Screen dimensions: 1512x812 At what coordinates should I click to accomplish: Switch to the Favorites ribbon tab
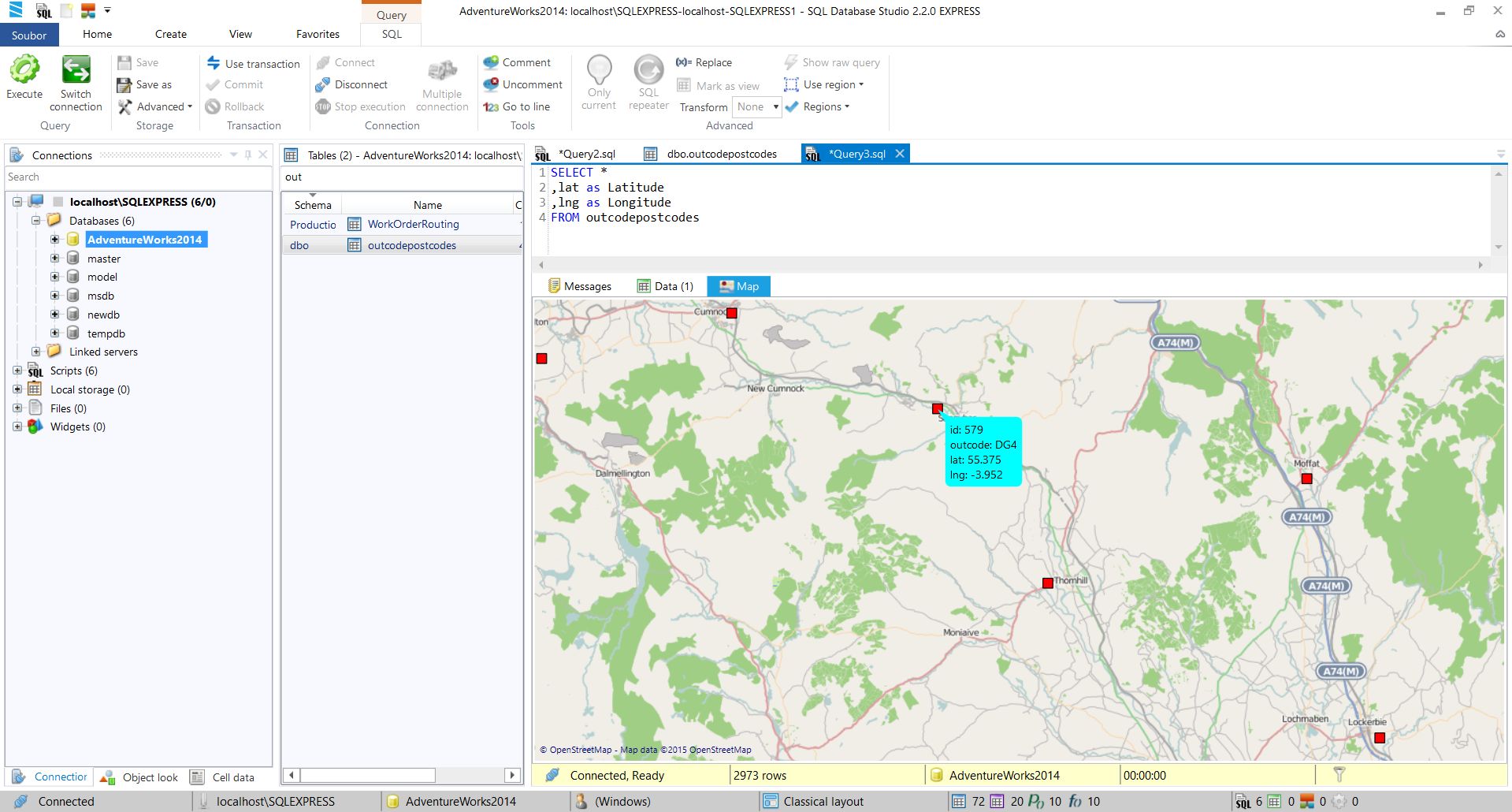[x=318, y=34]
